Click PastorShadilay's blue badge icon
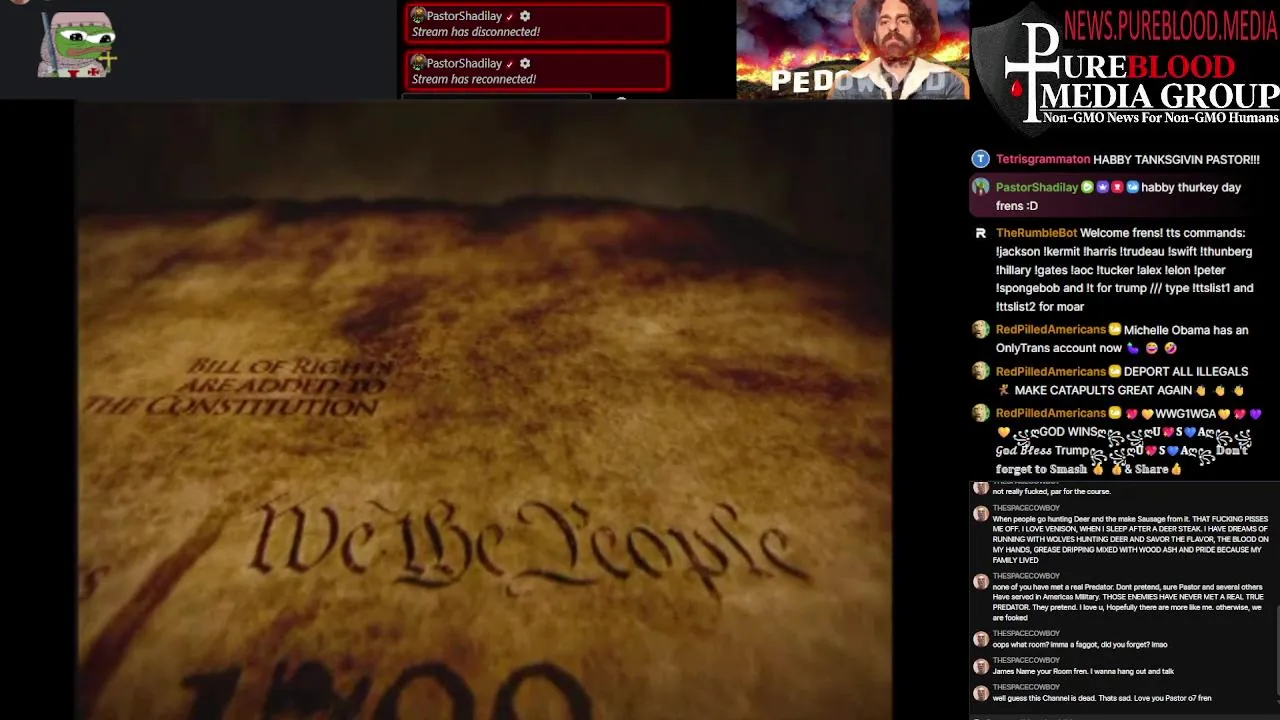 pos(1132,187)
